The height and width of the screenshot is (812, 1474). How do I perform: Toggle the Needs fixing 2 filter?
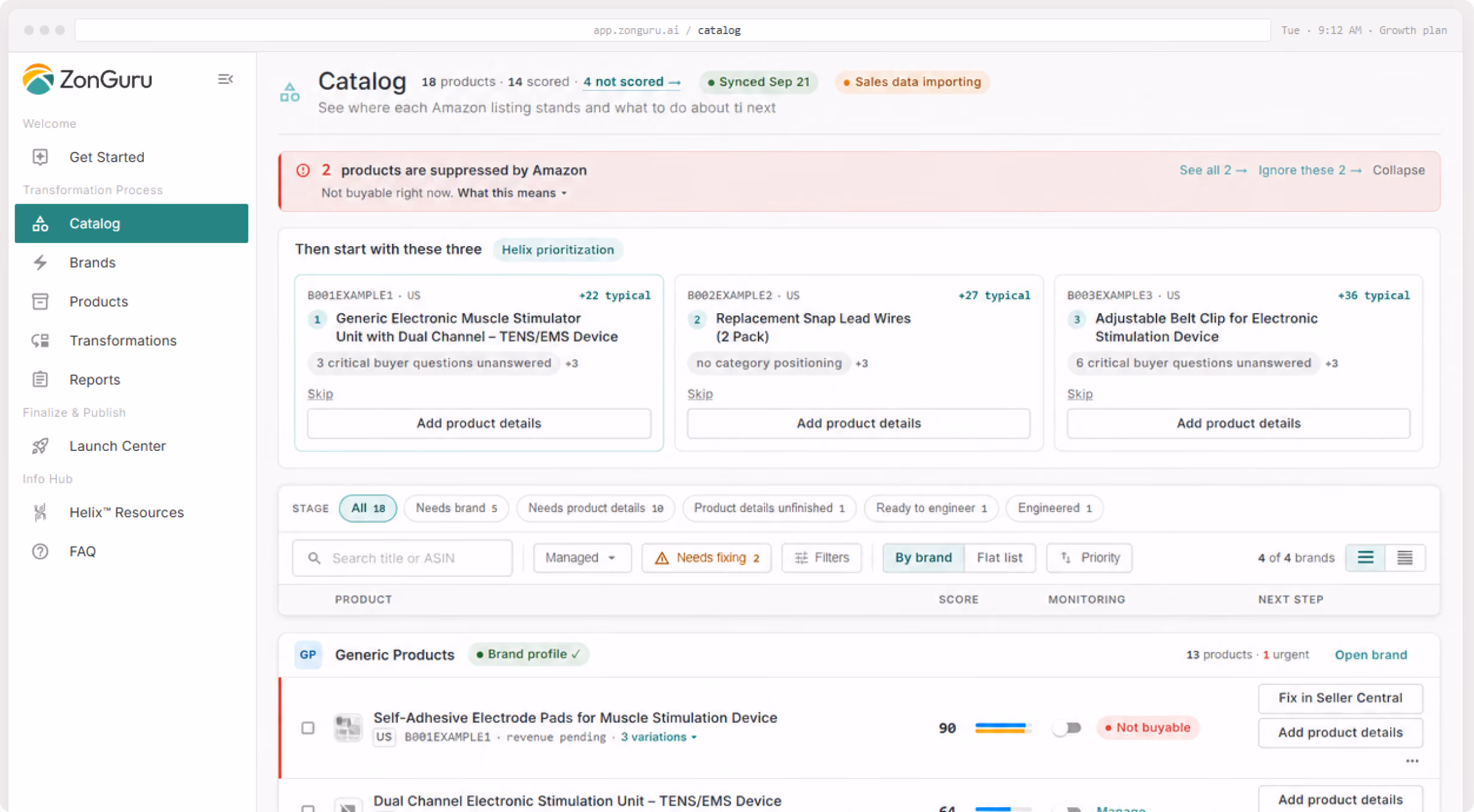[706, 558]
